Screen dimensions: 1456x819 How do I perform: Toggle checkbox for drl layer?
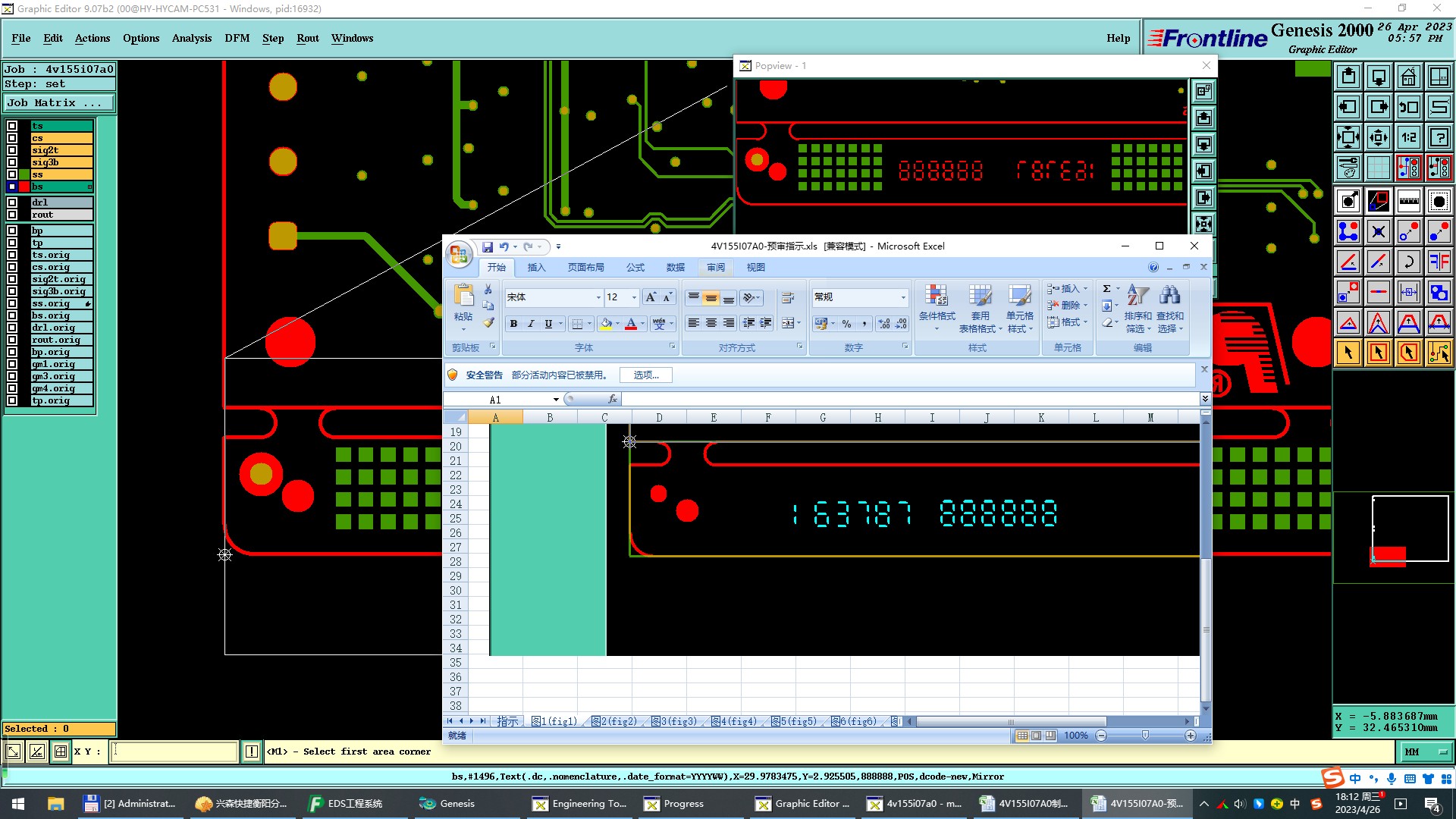point(12,202)
